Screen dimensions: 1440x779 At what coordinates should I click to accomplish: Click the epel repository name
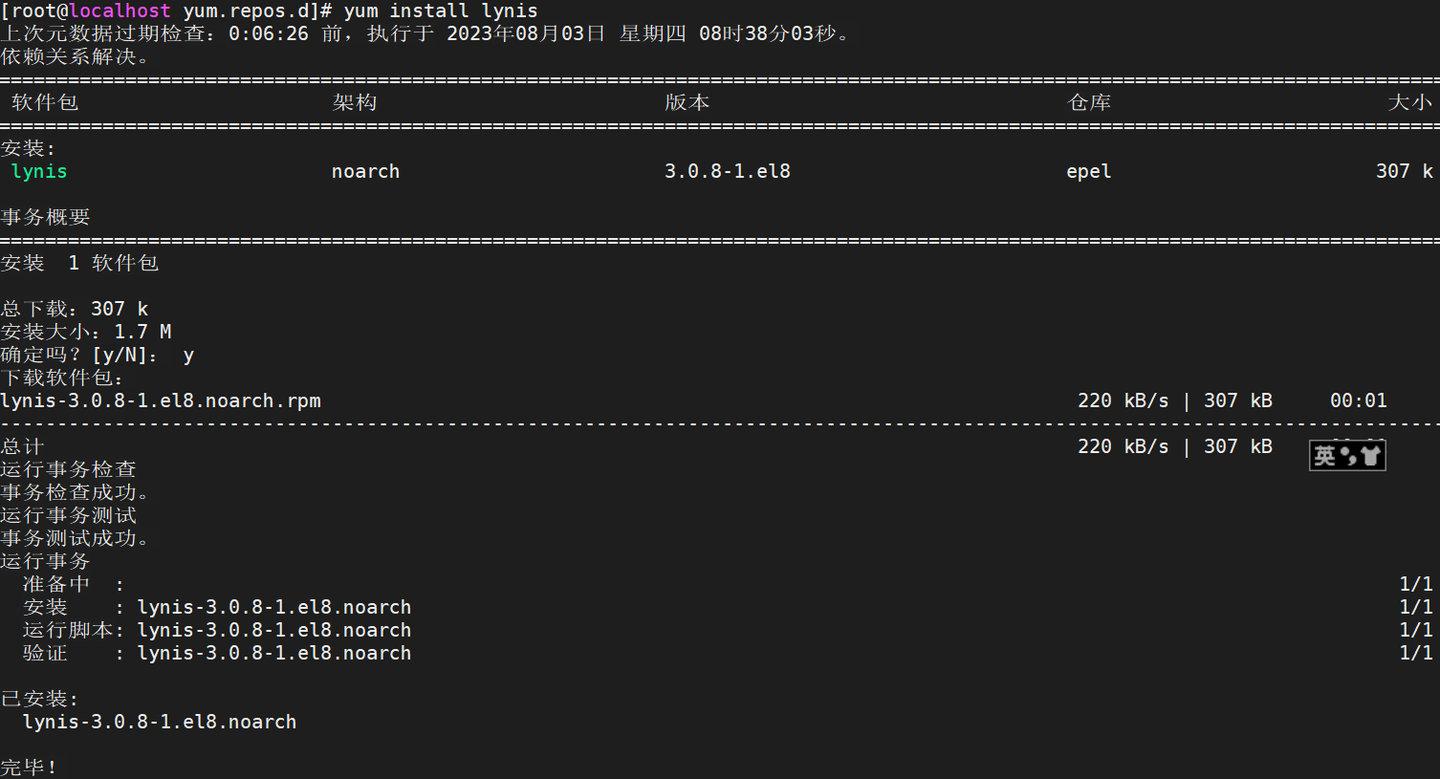pyautogui.click(x=1089, y=171)
